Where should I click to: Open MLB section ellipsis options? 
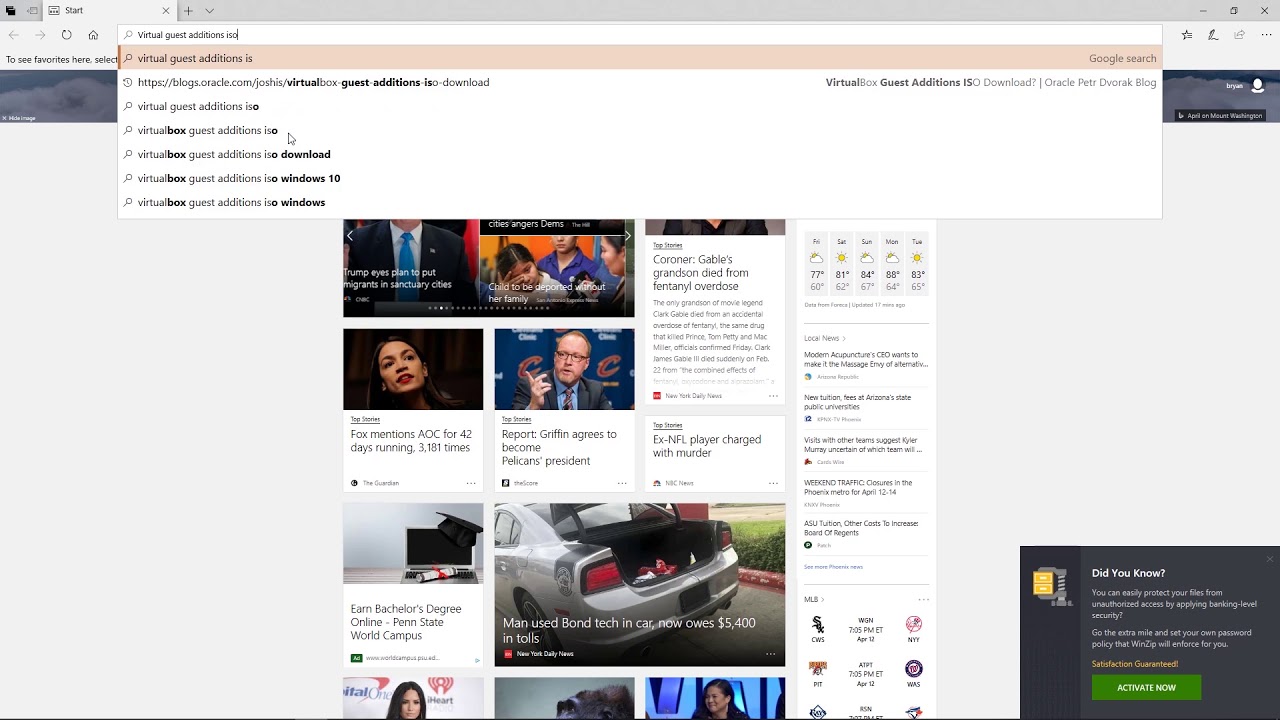pos(923,599)
